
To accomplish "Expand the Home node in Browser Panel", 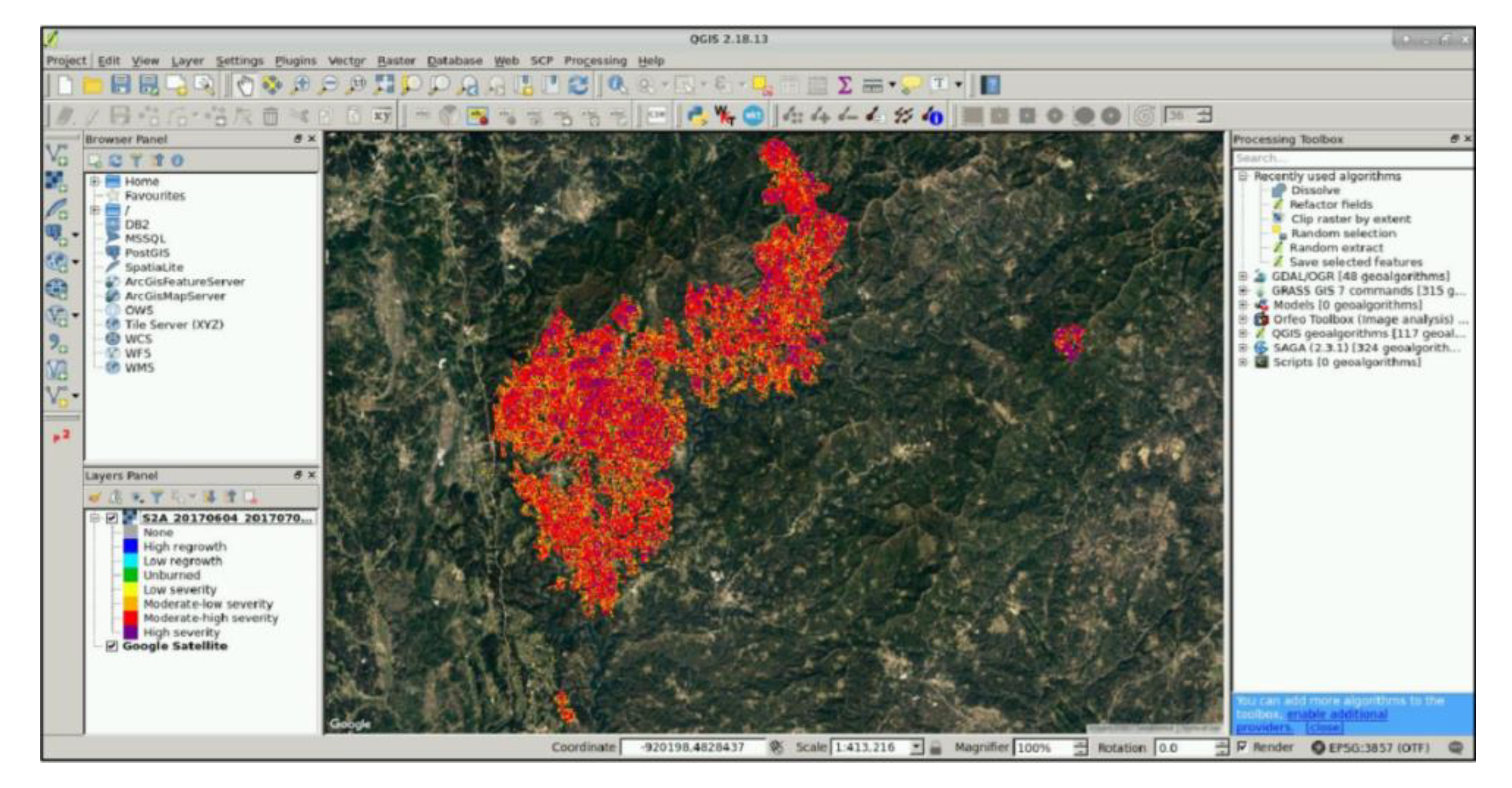I will 95,181.
